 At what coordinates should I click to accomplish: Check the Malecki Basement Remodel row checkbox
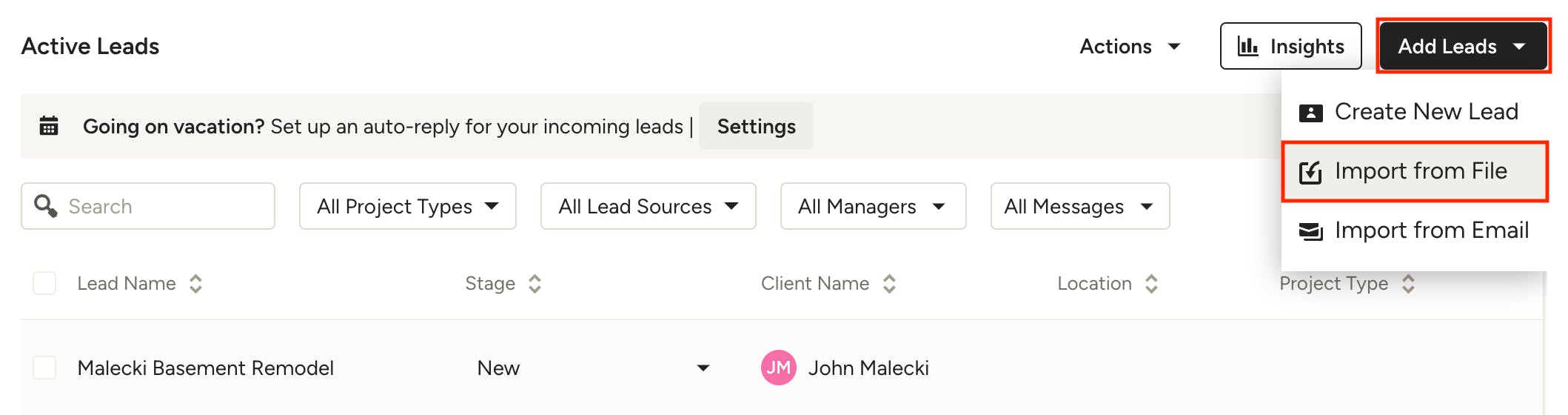(44, 368)
